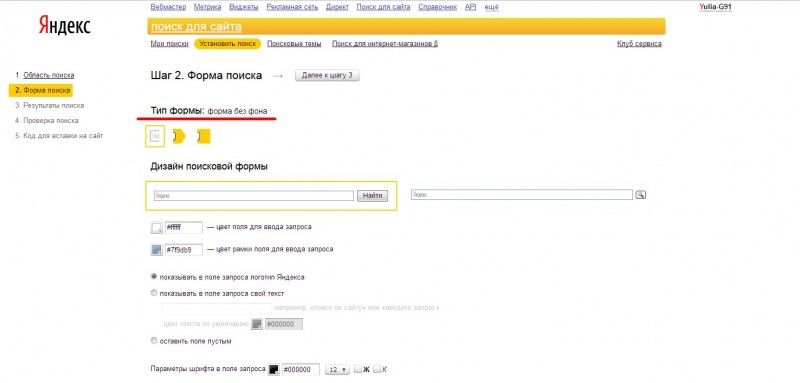Image resolution: width=800 pixels, height=383 pixels.
Task: Click the search input in the Найти design
Action: click(254, 196)
